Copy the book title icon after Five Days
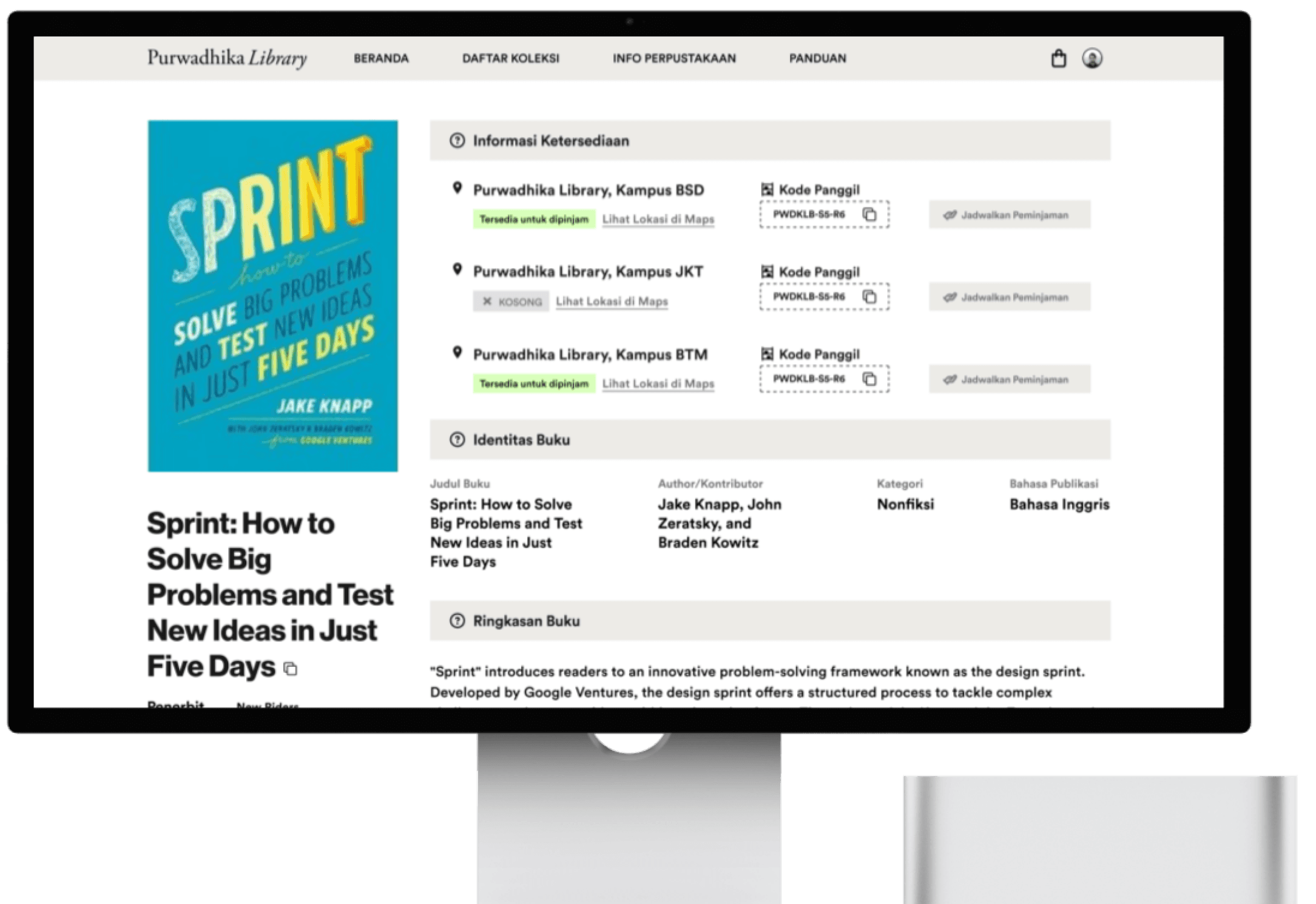 point(291,669)
